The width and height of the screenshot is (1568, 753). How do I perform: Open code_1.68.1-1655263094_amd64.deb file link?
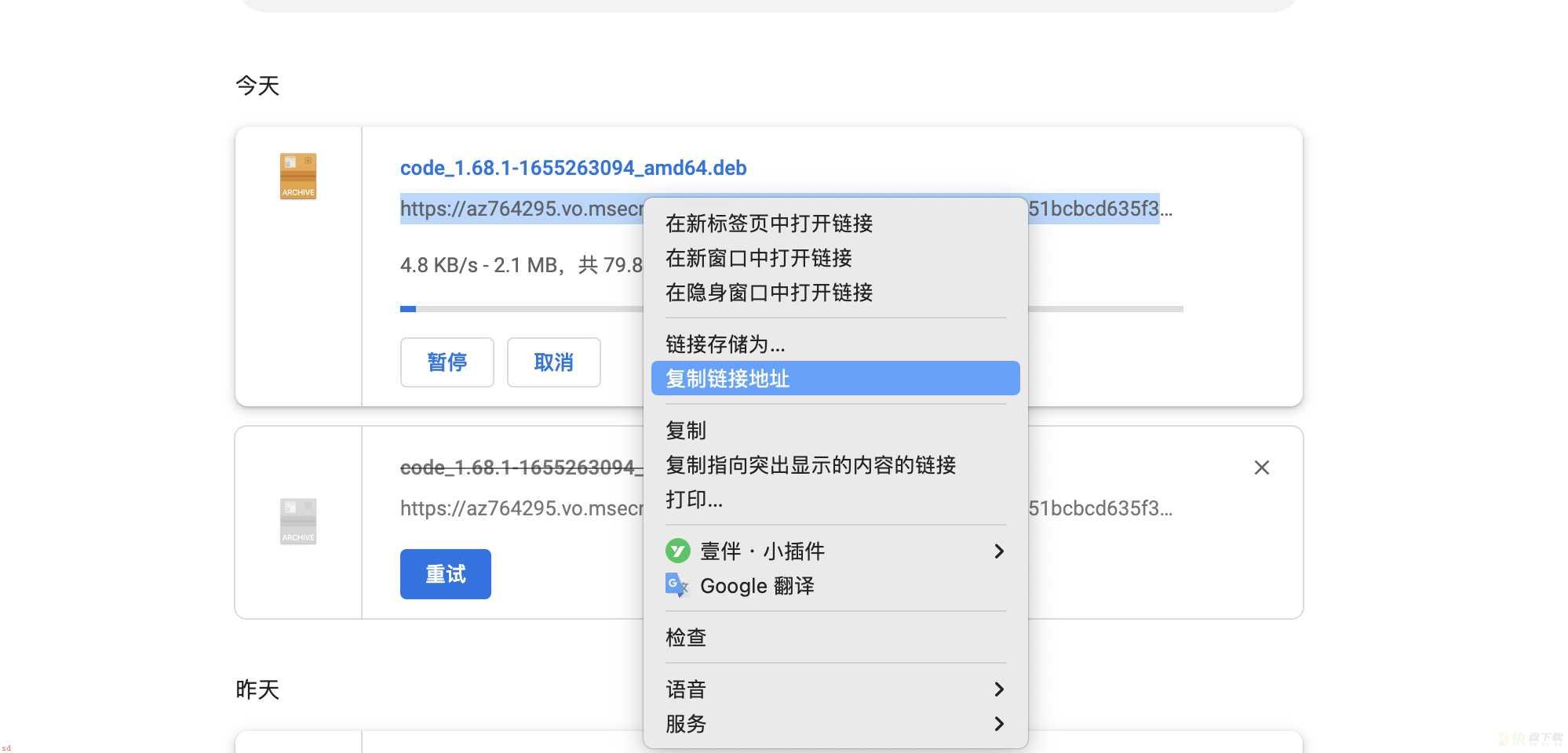click(573, 168)
